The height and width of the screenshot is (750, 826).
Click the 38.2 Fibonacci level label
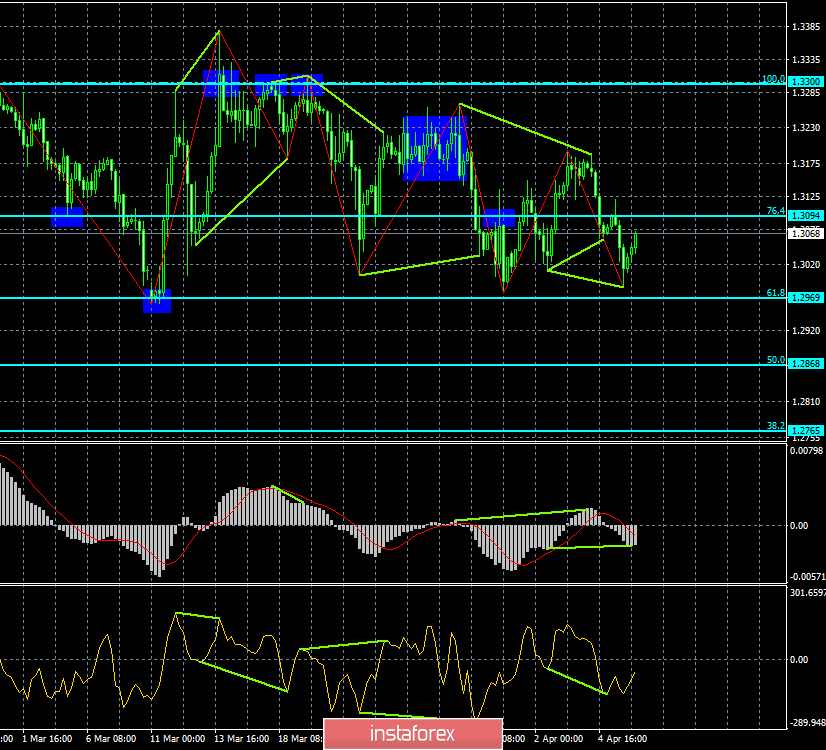775,426
